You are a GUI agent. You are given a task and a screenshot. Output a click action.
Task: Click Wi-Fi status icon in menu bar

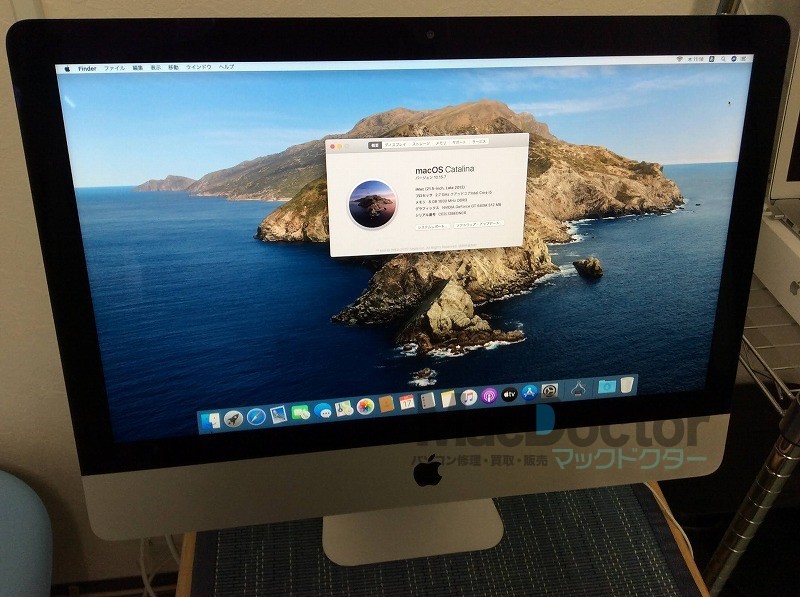click(680, 59)
